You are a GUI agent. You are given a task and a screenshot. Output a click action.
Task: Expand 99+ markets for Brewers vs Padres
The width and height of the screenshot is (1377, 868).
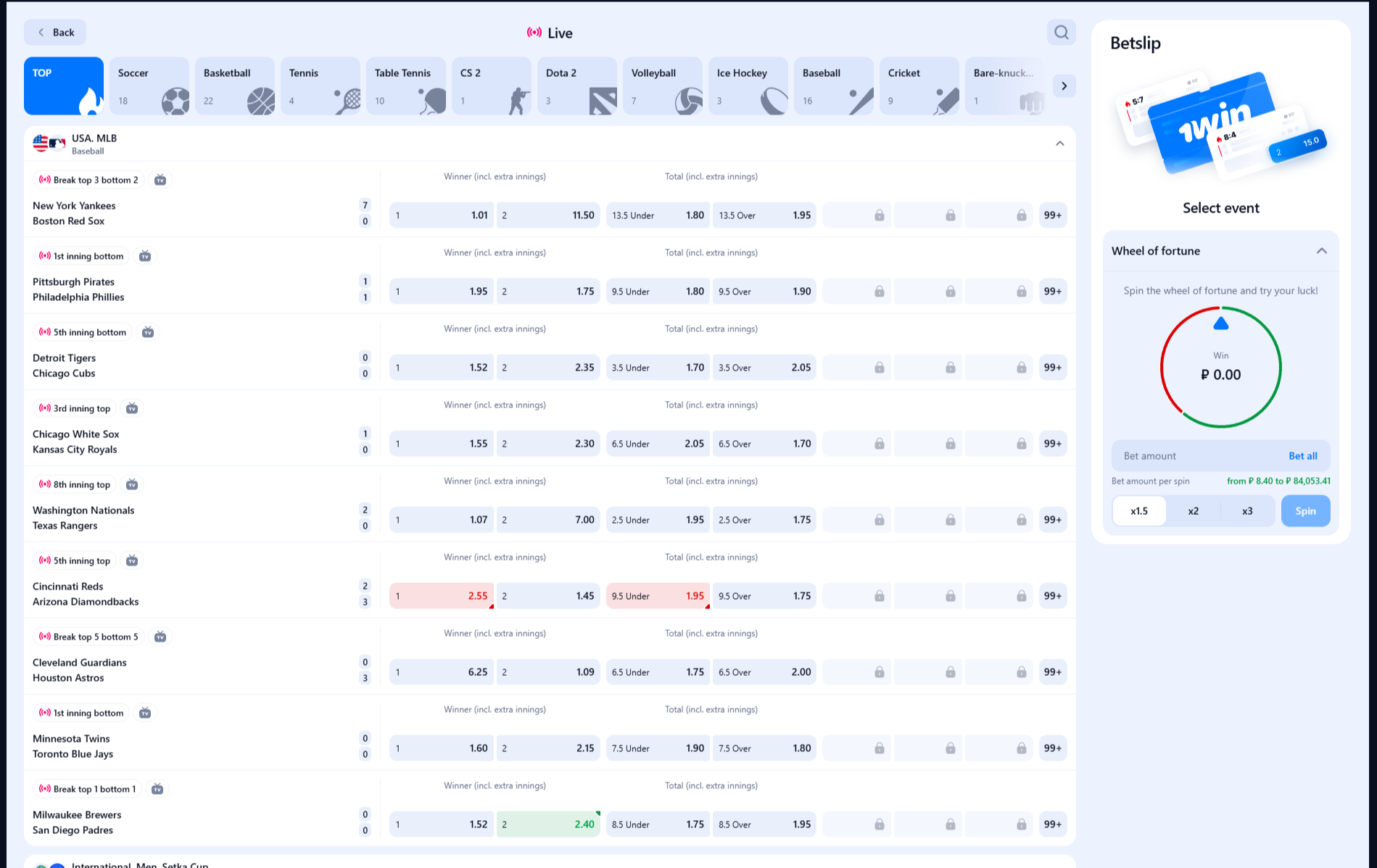pos(1052,824)
